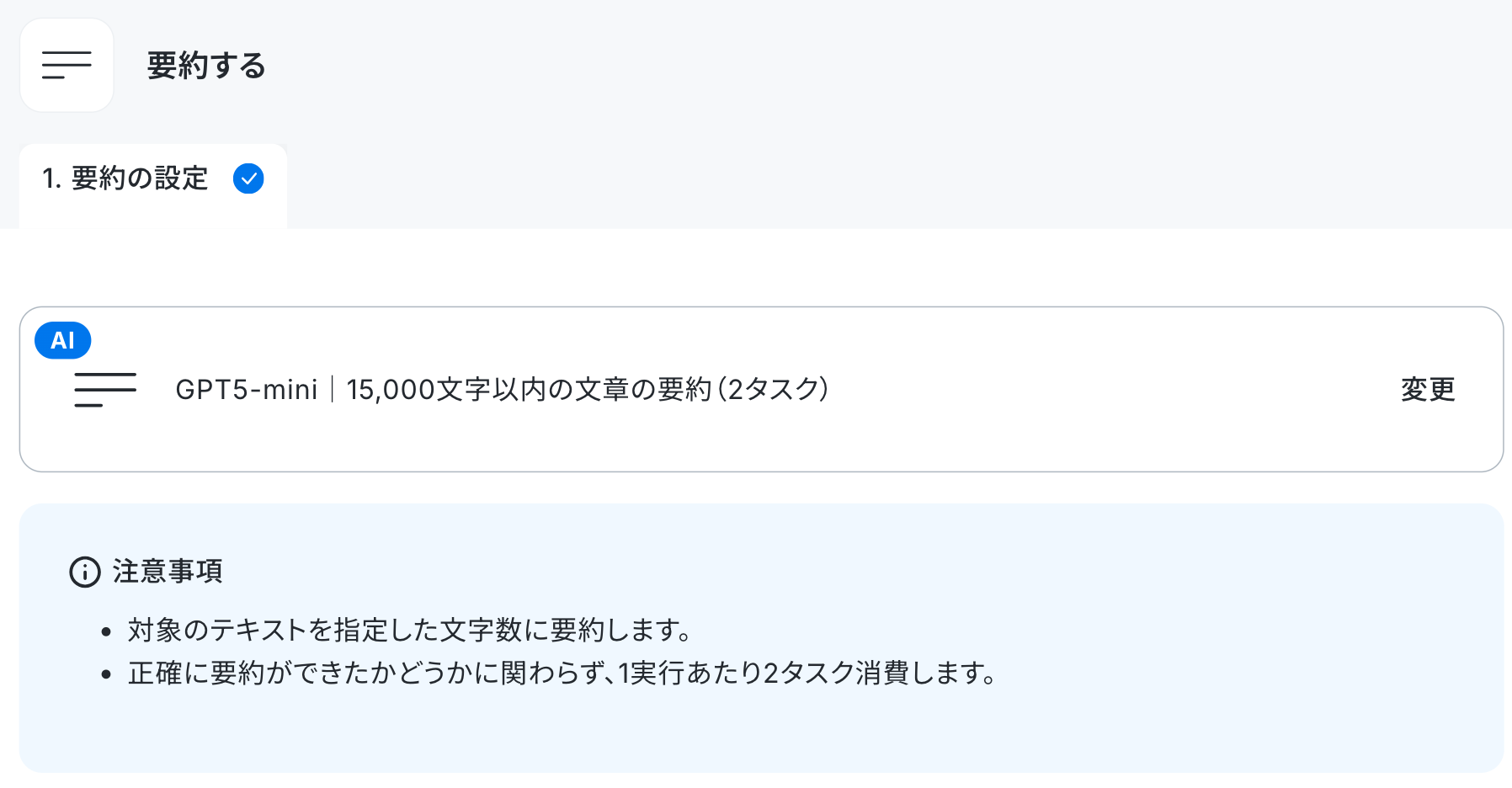
Task: Click the bullet dot before 対象のテキスト note
Action: click(106, 631)
